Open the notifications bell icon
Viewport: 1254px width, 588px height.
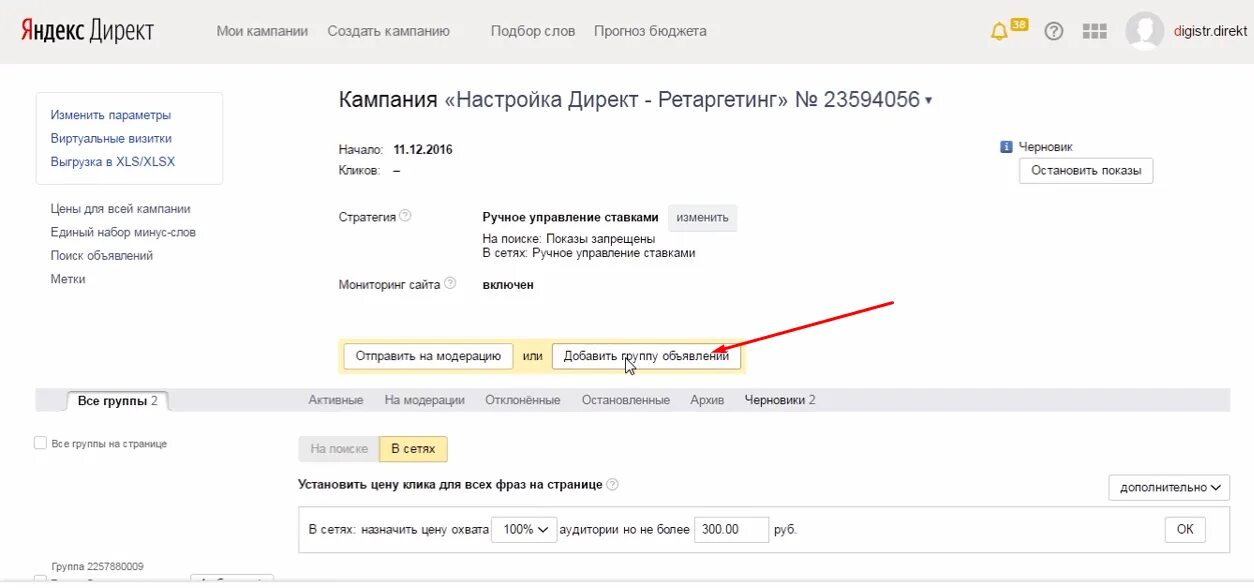pyautogui.click(x=999, y=31)
